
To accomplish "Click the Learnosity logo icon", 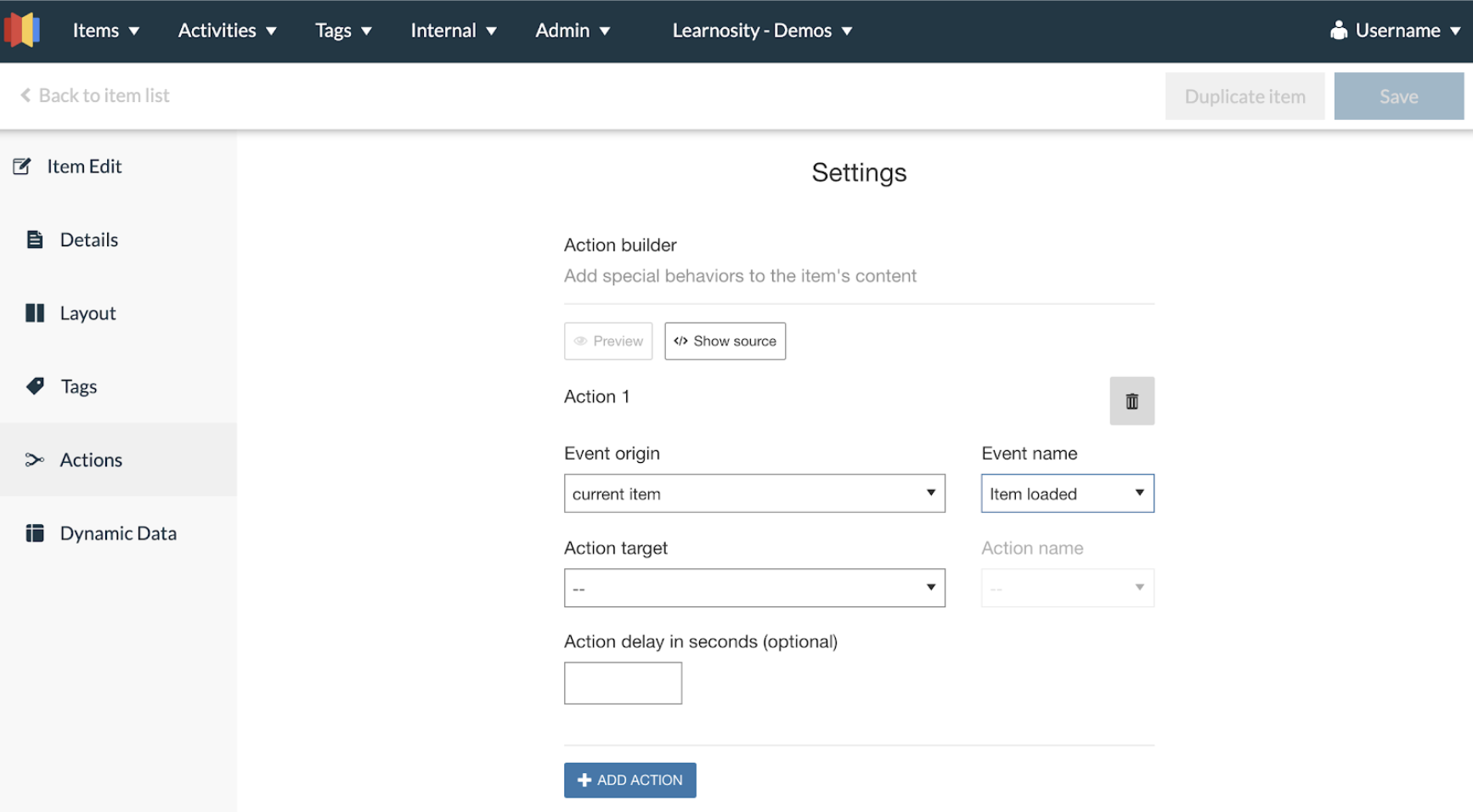I will pyautogui.click(x=23, y=31).
